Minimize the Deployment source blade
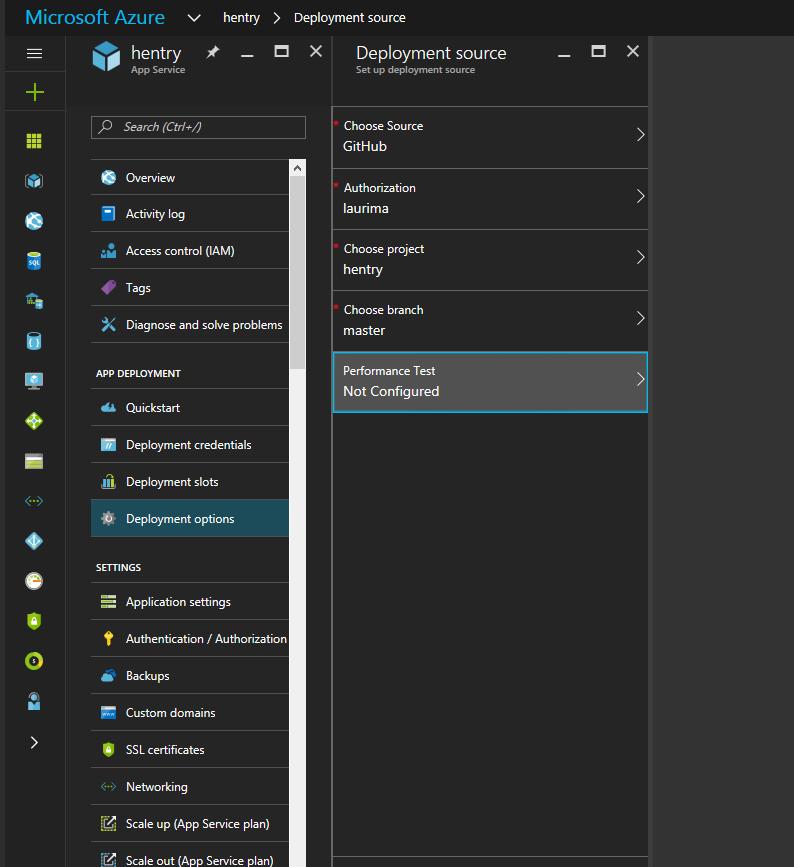 (x=564, y=55)
